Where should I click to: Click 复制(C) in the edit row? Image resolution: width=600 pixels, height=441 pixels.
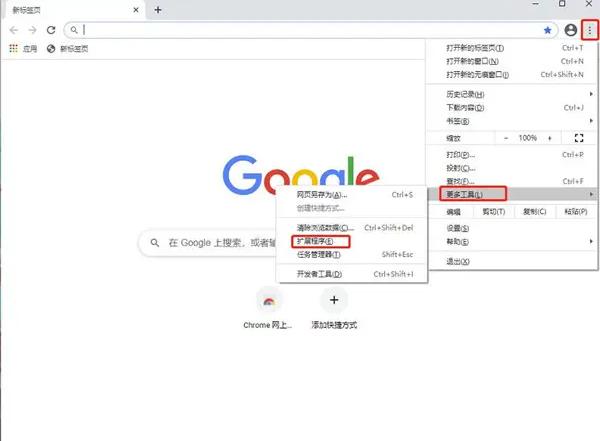(535, 211)
